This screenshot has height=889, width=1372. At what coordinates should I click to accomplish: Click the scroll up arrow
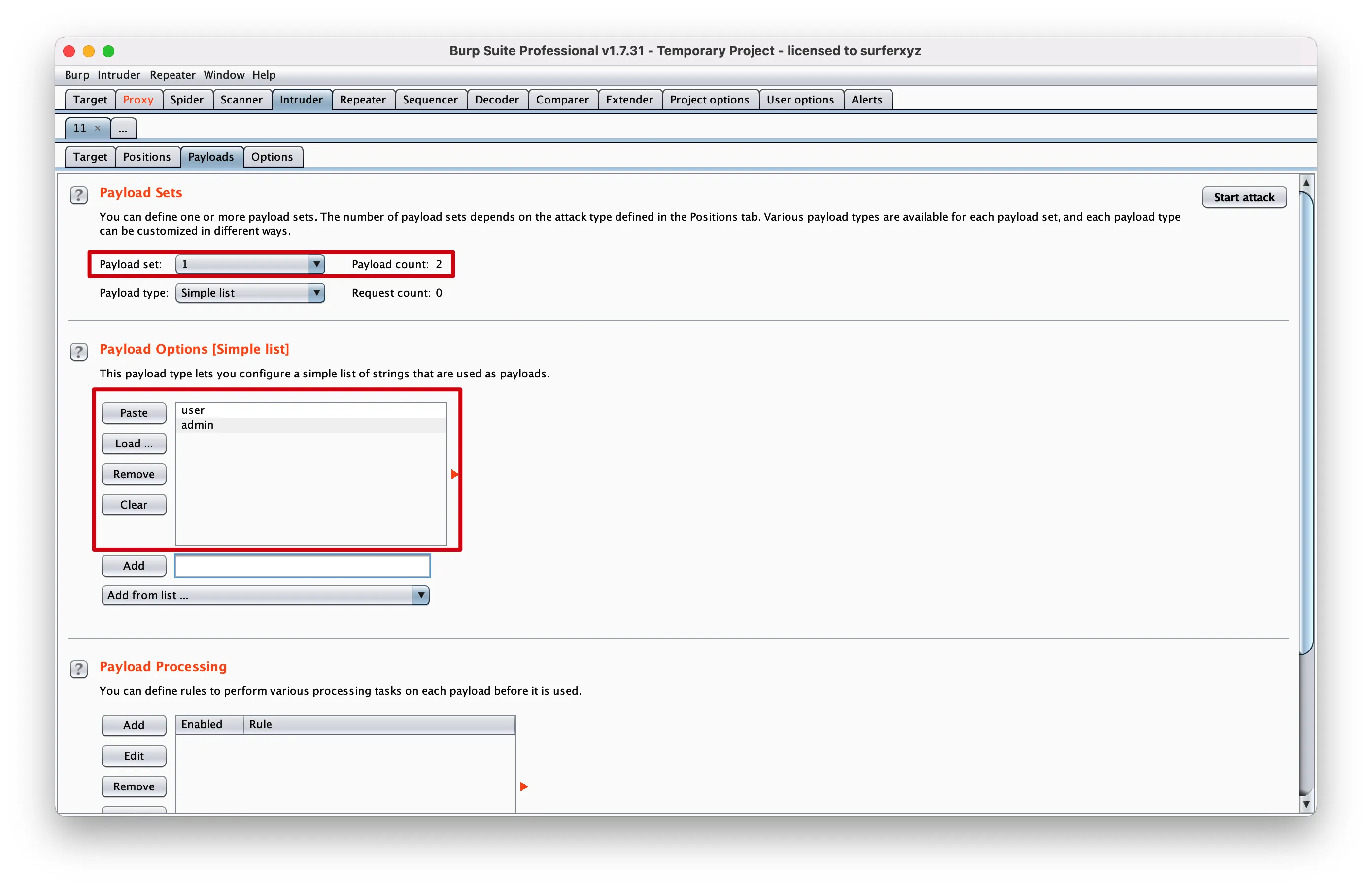coord(1306,183)
